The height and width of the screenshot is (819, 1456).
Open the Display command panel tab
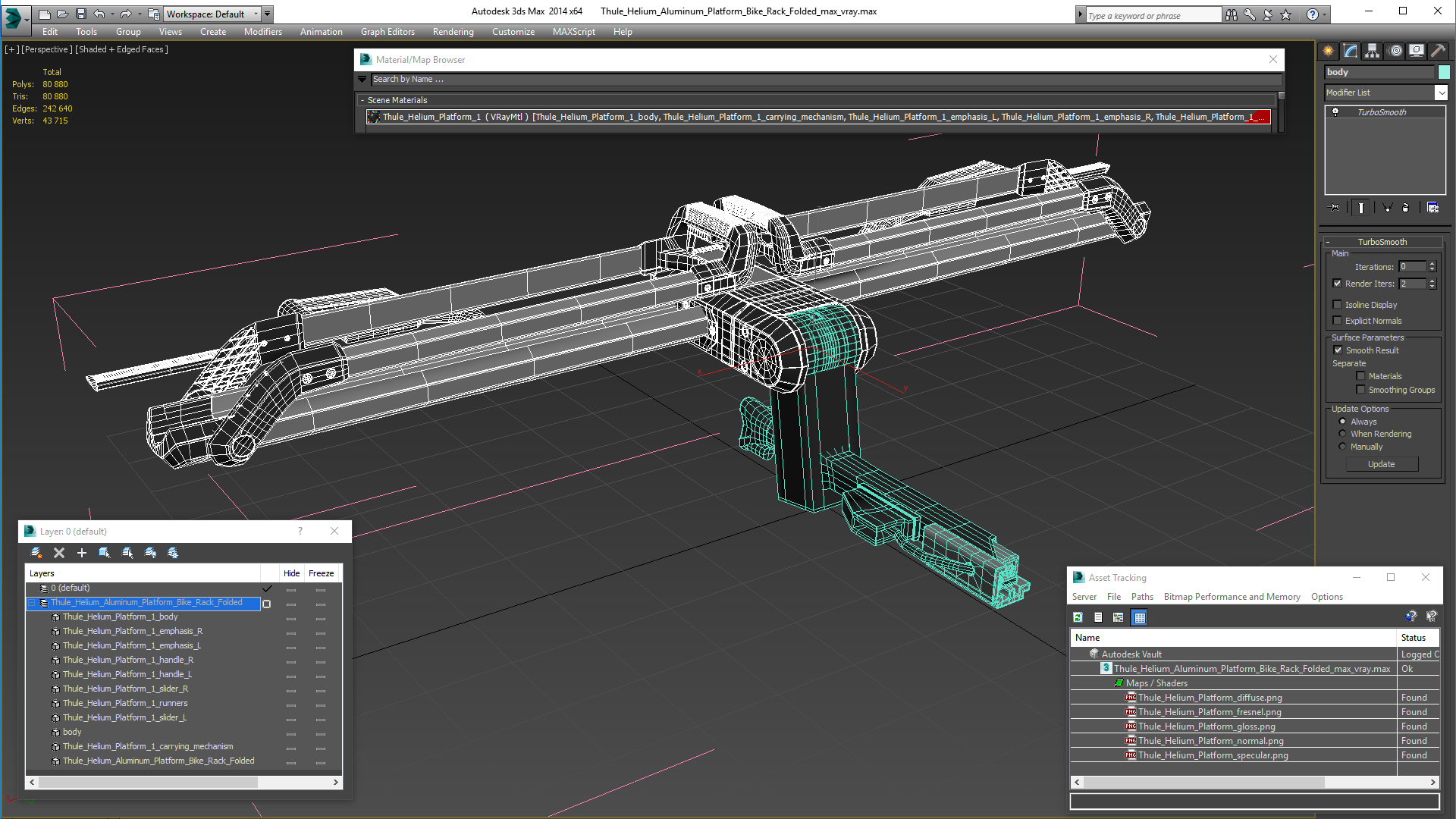[x=1417, y=51]
